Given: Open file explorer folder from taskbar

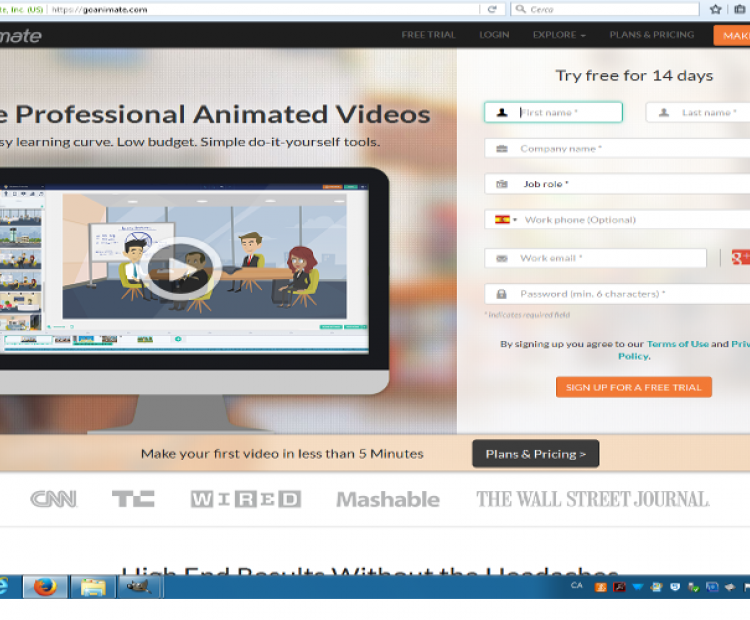Looking at the screenshot, I should point(93,587).
